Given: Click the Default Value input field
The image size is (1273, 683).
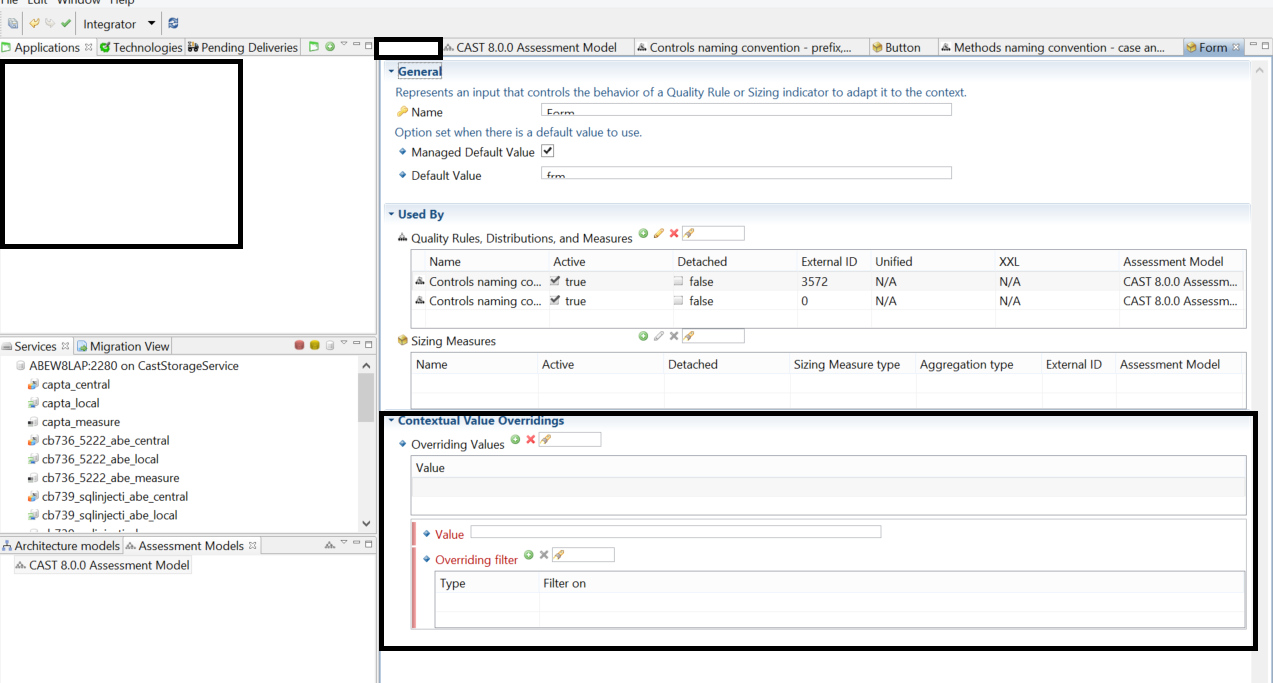Looking at the screenshot, I should coord(746,173).
